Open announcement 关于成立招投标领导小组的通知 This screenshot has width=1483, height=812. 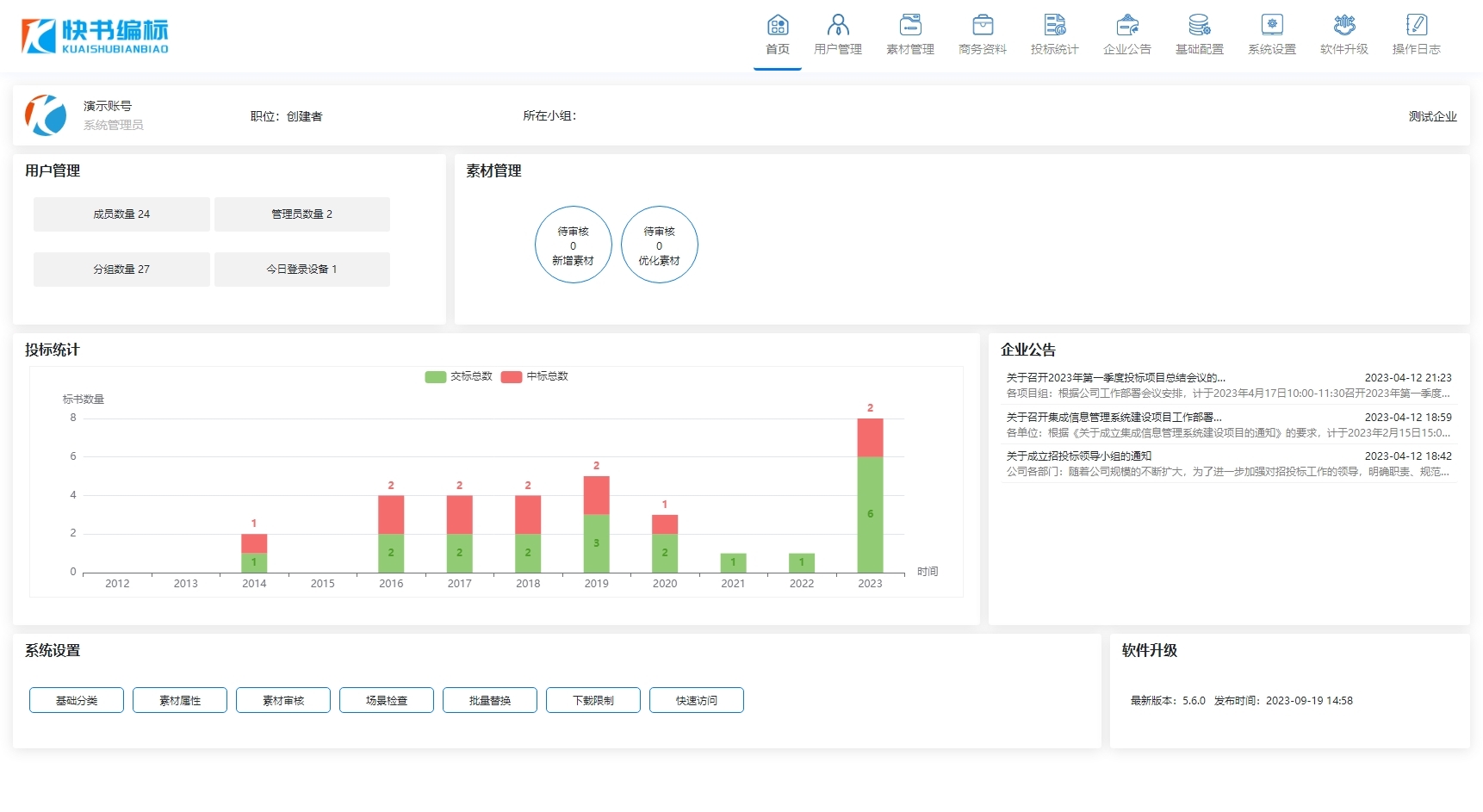[1078, 456]
